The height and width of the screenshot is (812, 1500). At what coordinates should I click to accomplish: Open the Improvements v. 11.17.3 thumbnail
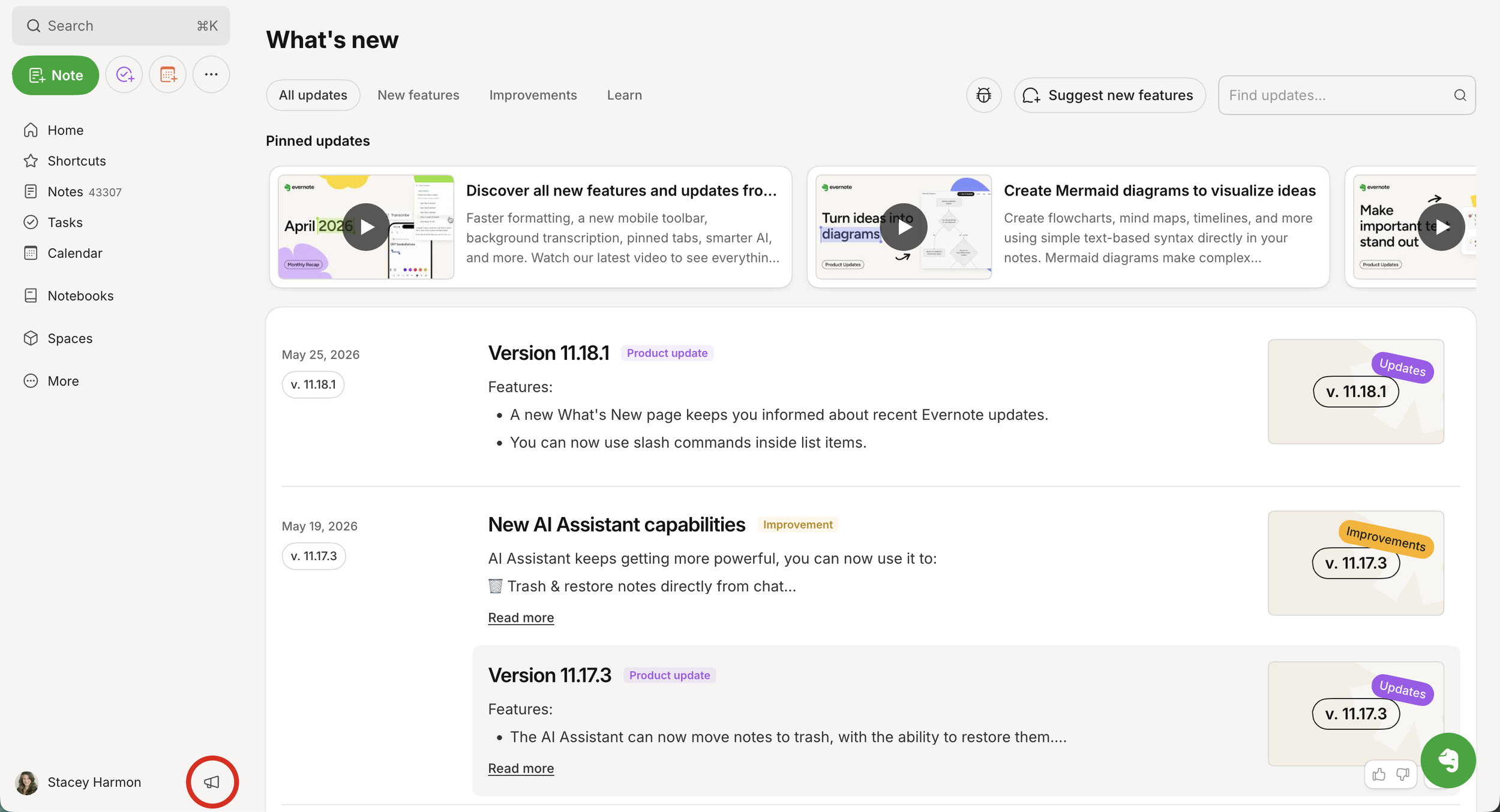click(x=1356, y=563)
